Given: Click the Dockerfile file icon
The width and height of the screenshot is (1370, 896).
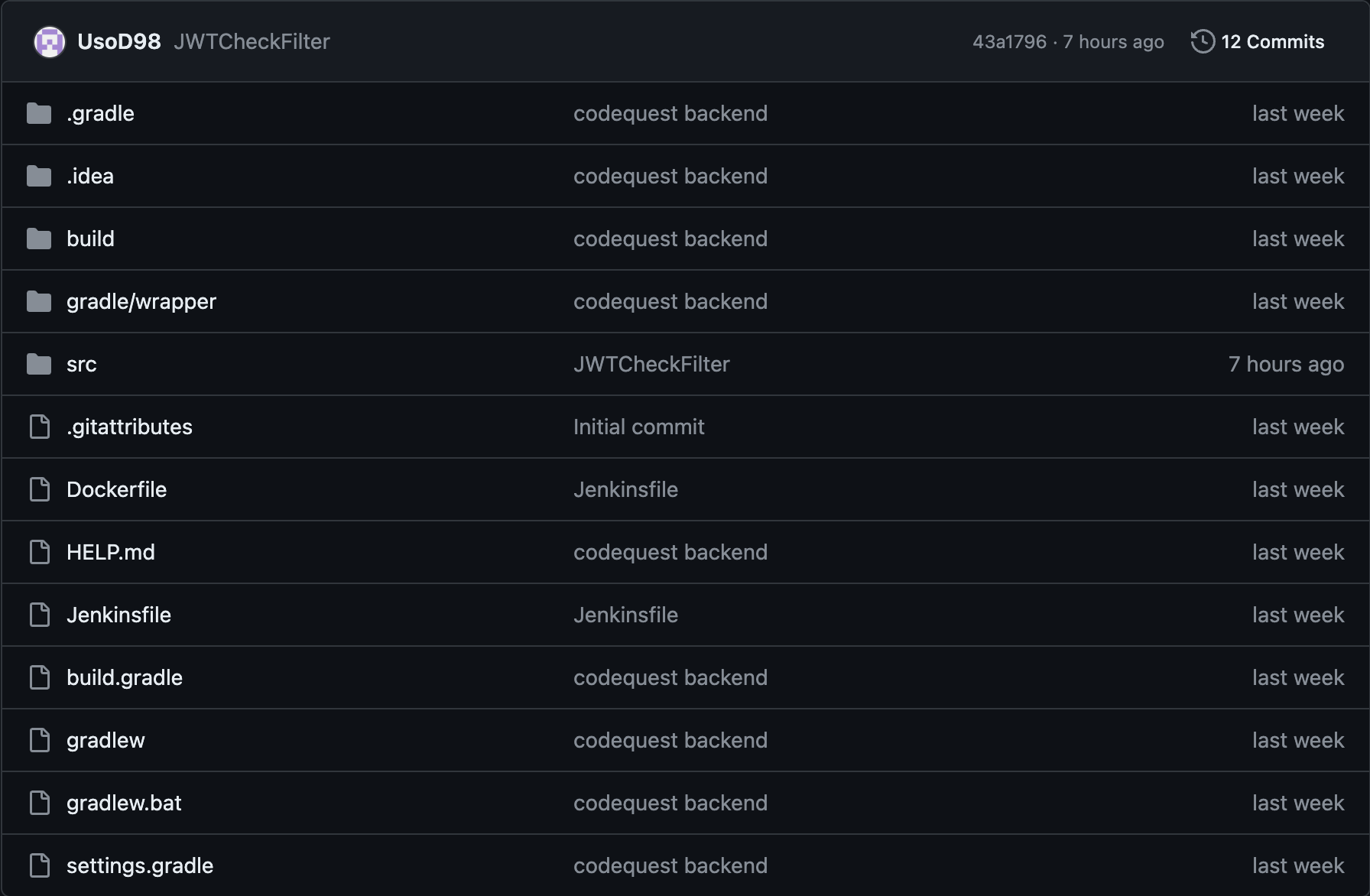Looking at the screenshot, I should [40, 489].
